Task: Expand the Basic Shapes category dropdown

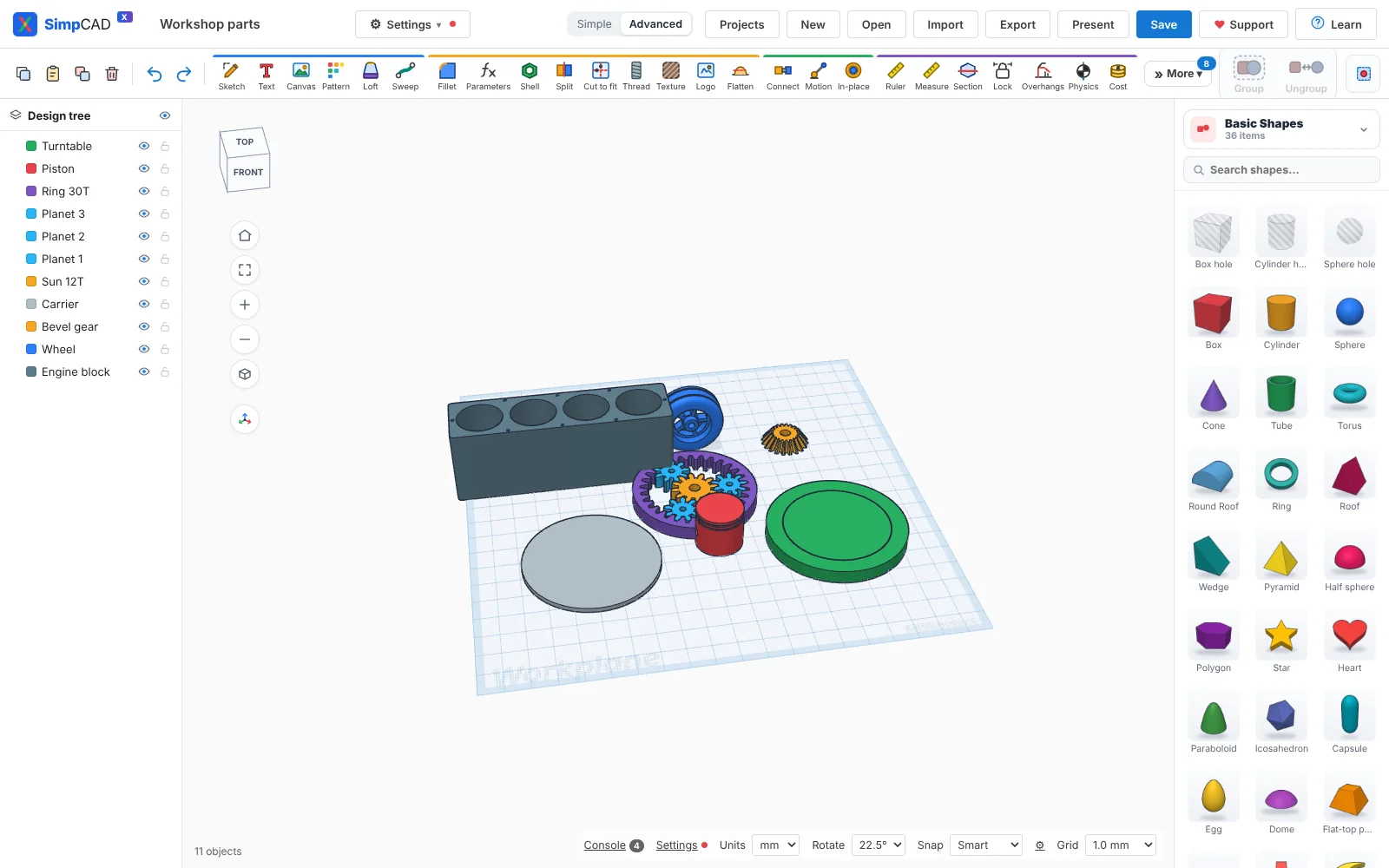Action: click(x=1281, y=129)
